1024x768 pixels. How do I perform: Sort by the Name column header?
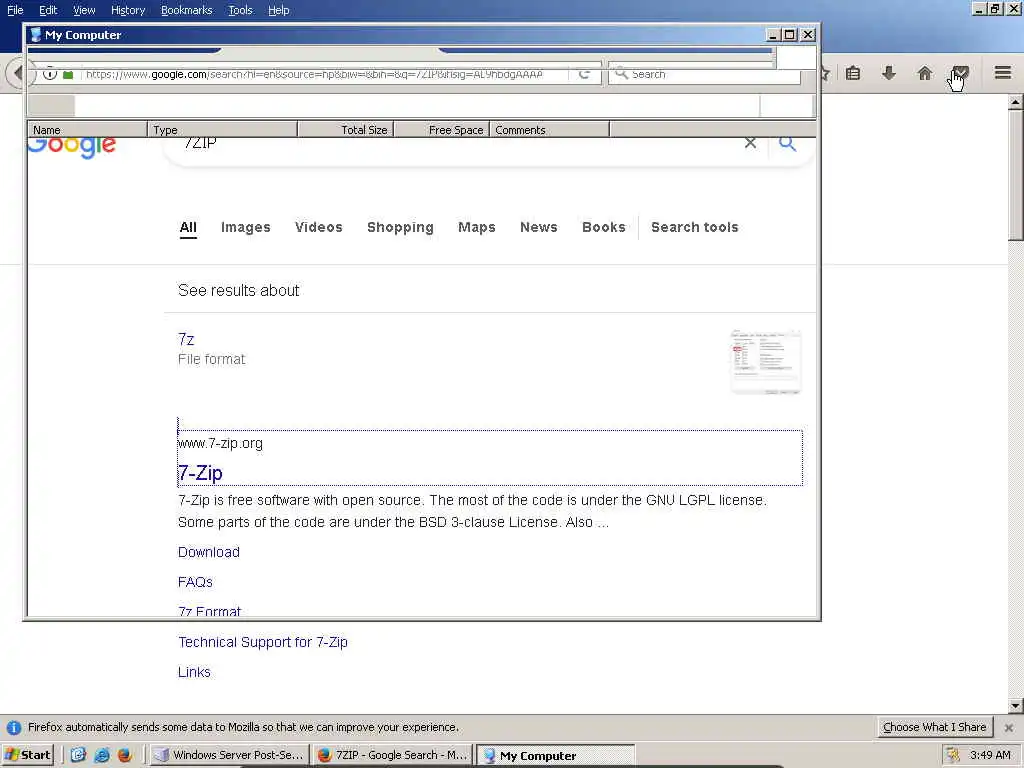pos(87,130)
